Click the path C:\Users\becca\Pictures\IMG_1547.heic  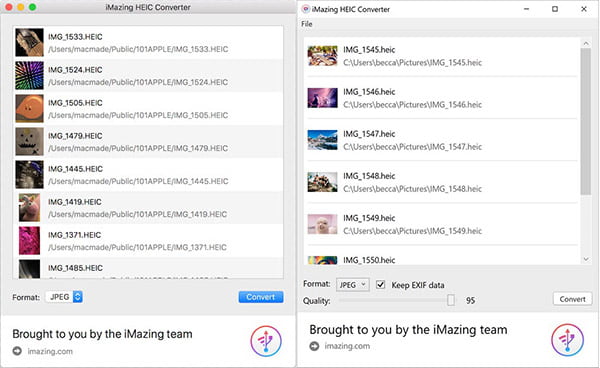point(412,147)
